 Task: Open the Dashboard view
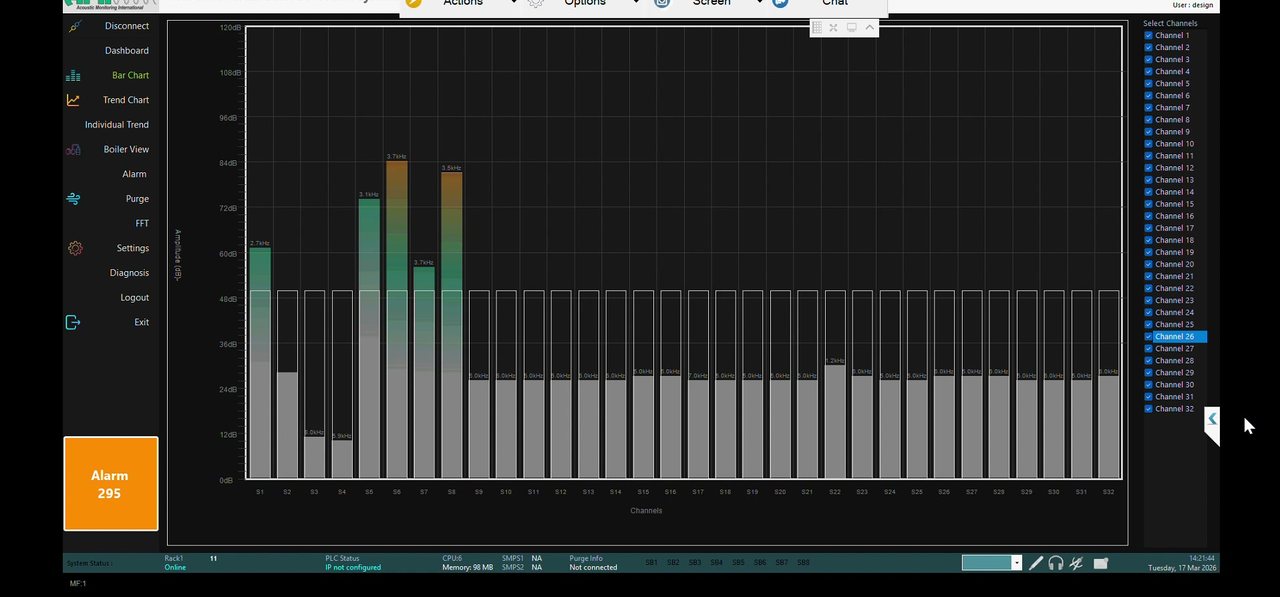127,51
